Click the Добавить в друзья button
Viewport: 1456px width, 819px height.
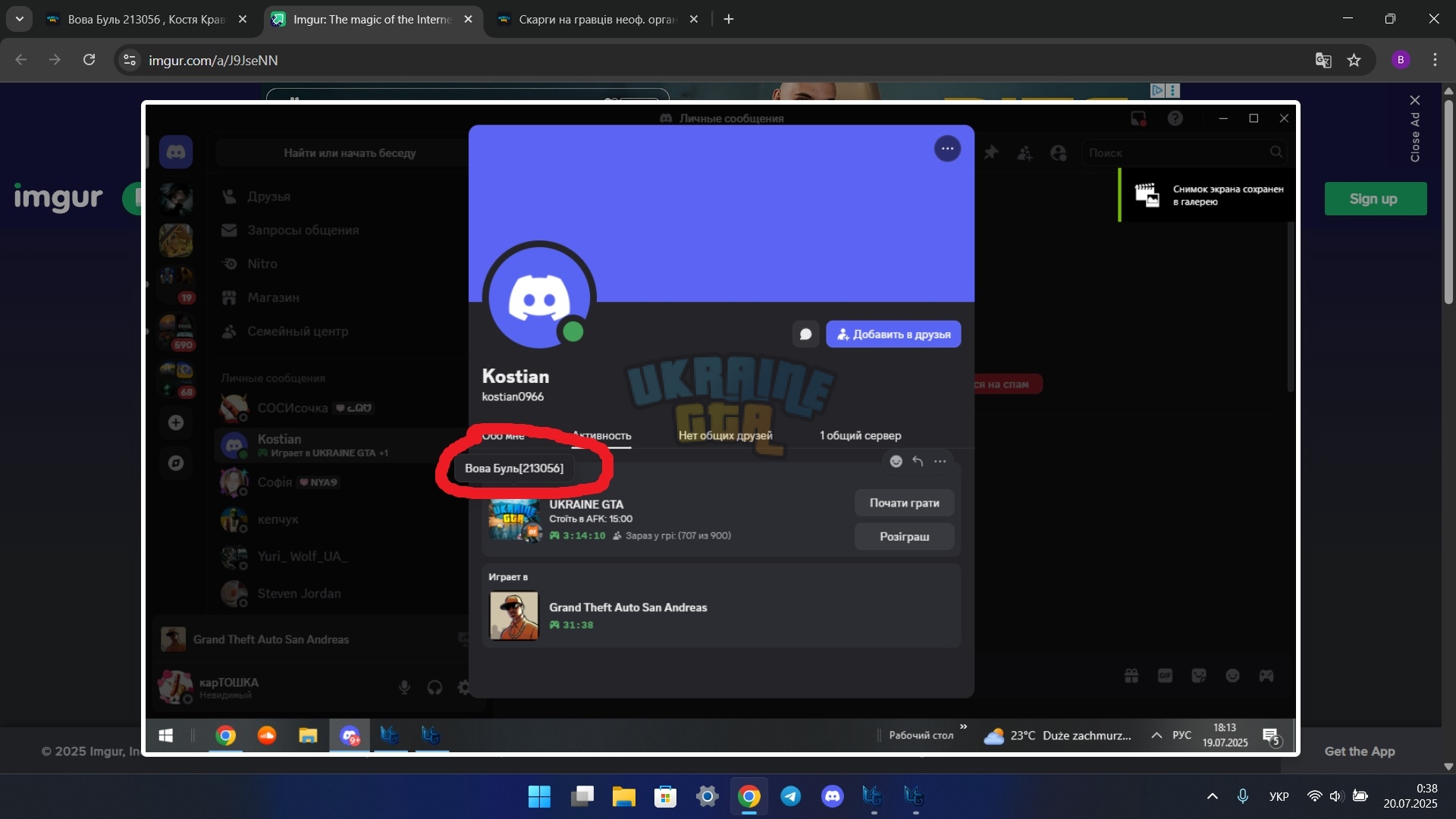(893, 334)
